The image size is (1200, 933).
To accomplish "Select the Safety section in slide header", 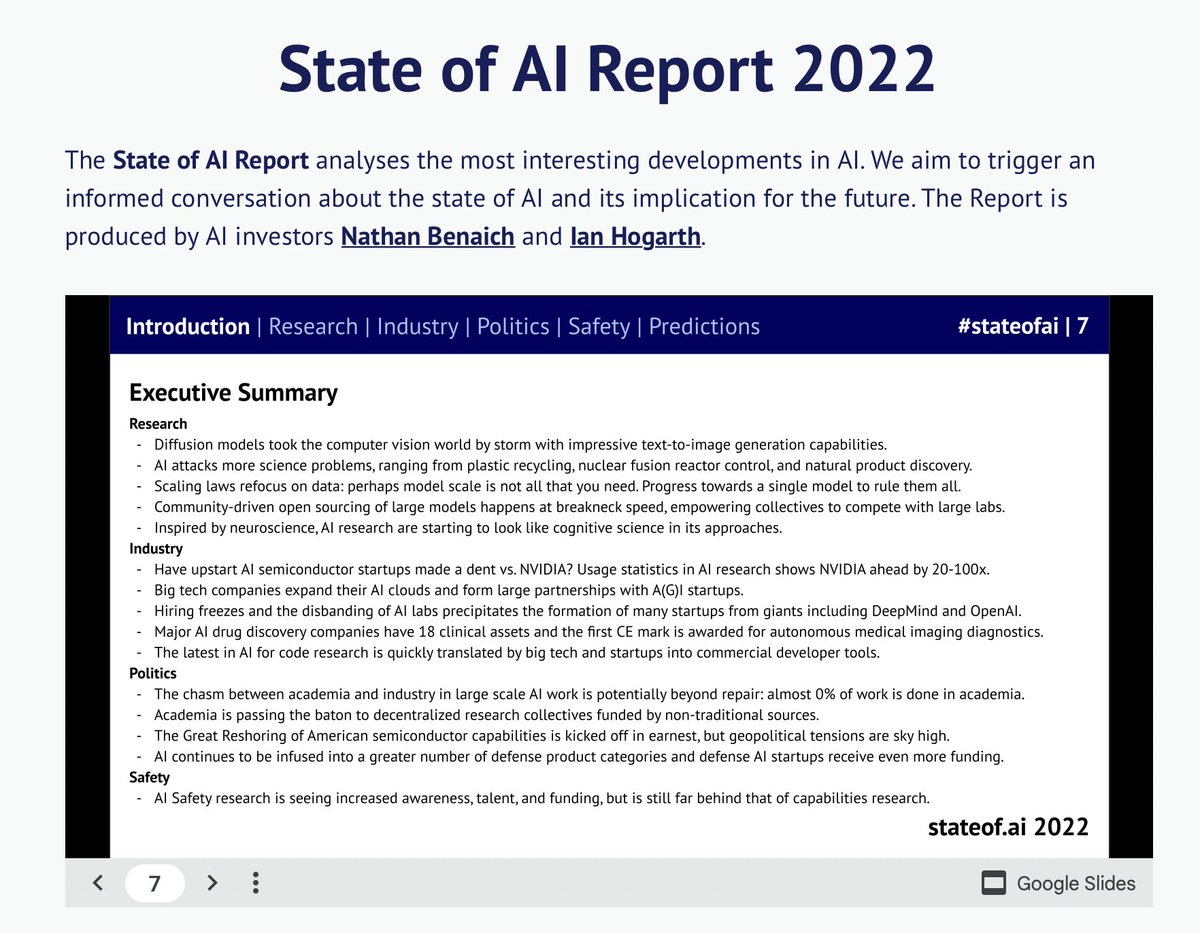I will tap(599, 327).
